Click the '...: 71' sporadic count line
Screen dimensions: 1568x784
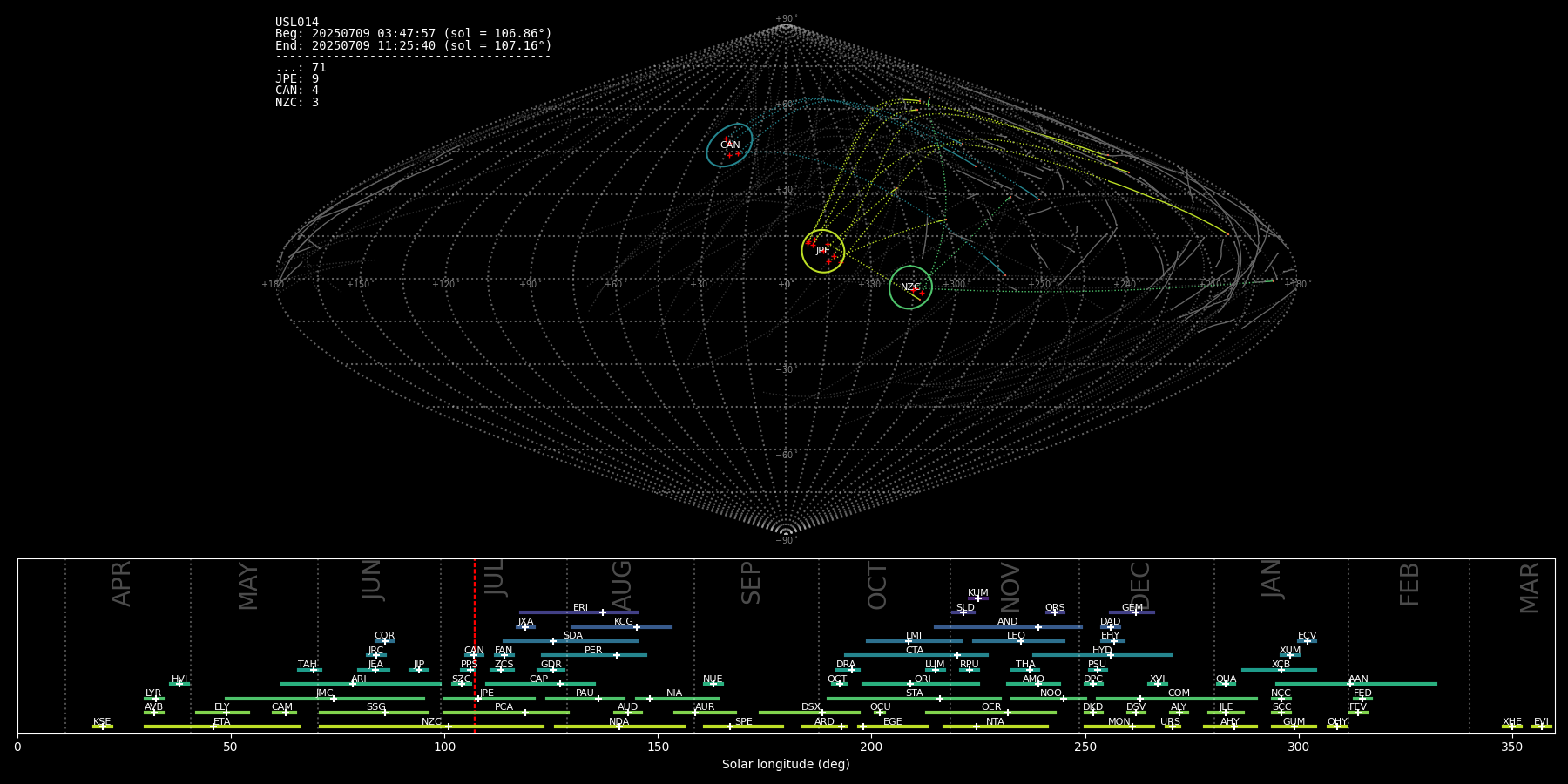click(x=301, y=68)
